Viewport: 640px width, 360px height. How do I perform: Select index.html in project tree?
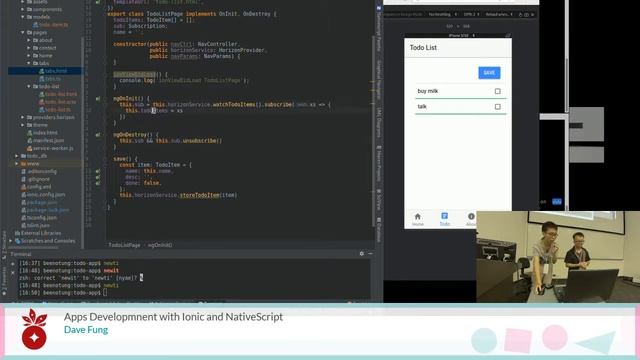click(x=42, y=133)
